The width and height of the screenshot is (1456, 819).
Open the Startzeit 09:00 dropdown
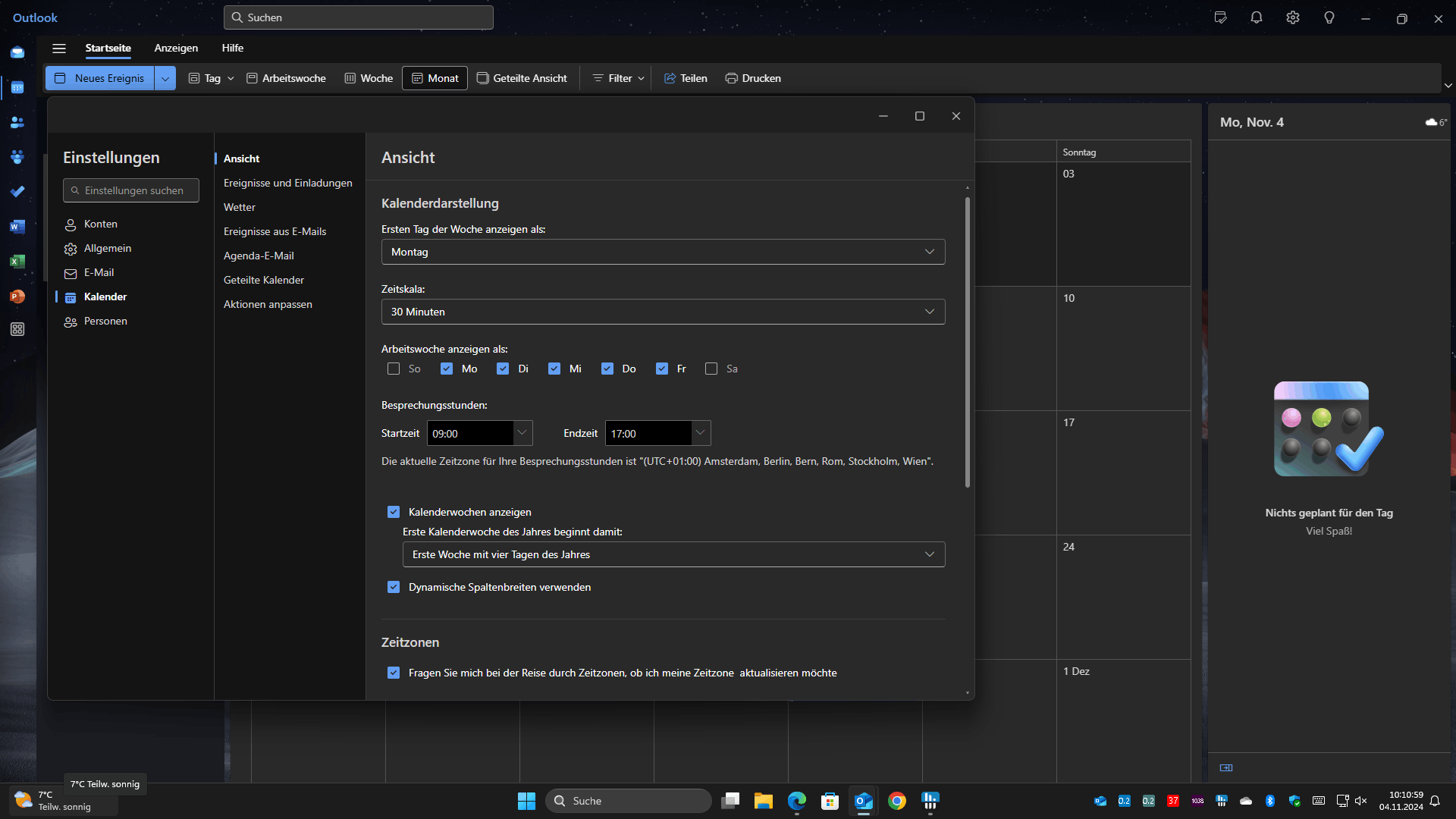point(522,434)
